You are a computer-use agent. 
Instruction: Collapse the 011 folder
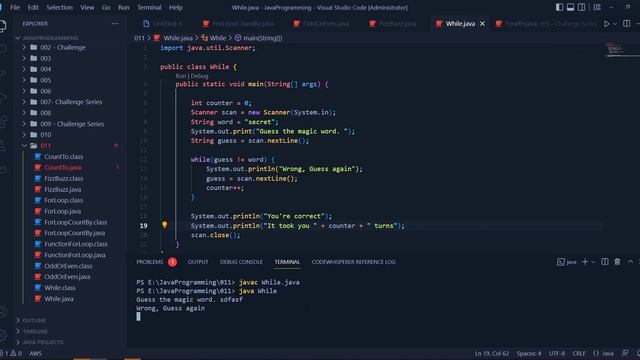pos(46,145)
